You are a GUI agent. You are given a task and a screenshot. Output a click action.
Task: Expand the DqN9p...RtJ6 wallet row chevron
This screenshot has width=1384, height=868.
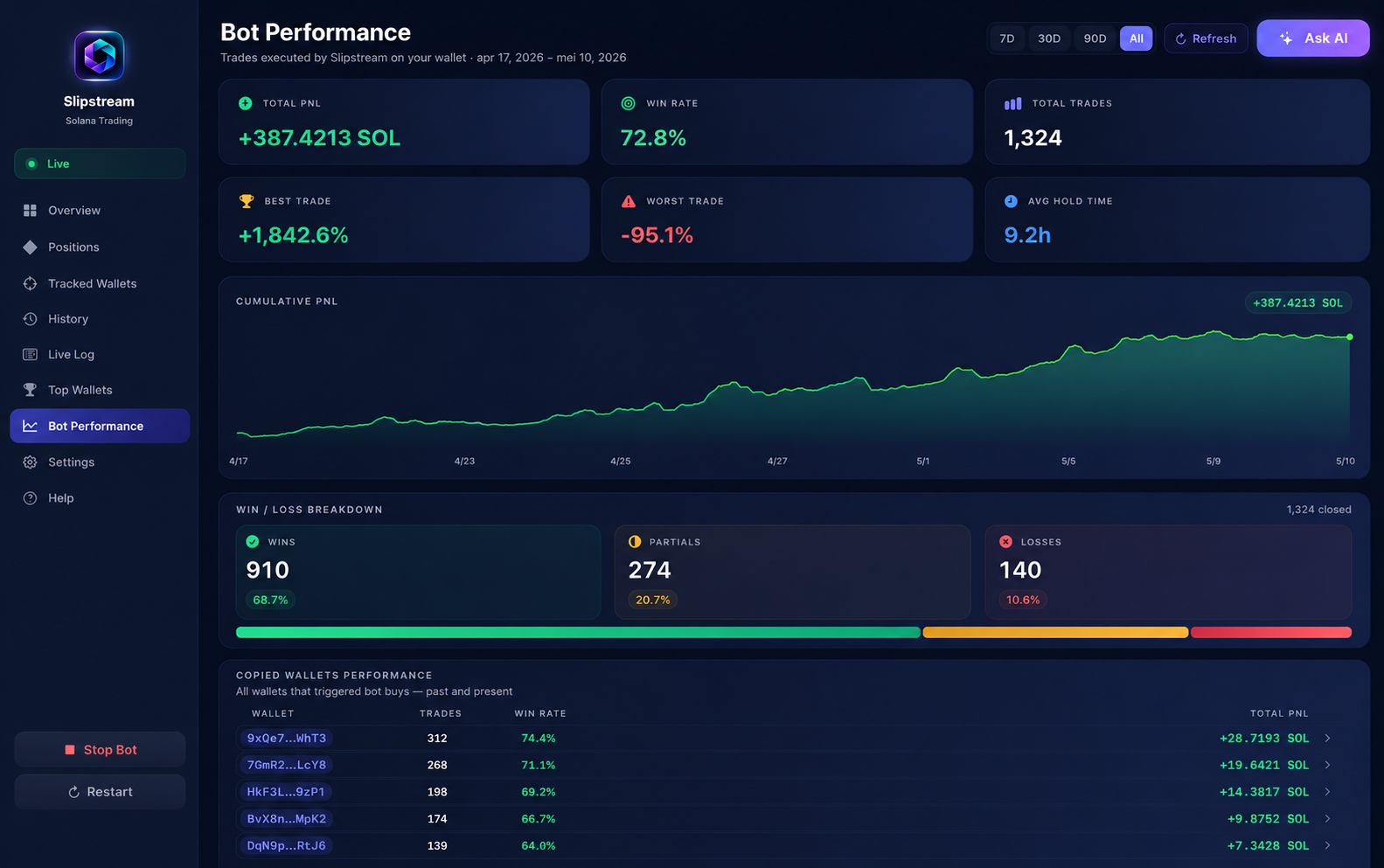tap(1327, 845)
